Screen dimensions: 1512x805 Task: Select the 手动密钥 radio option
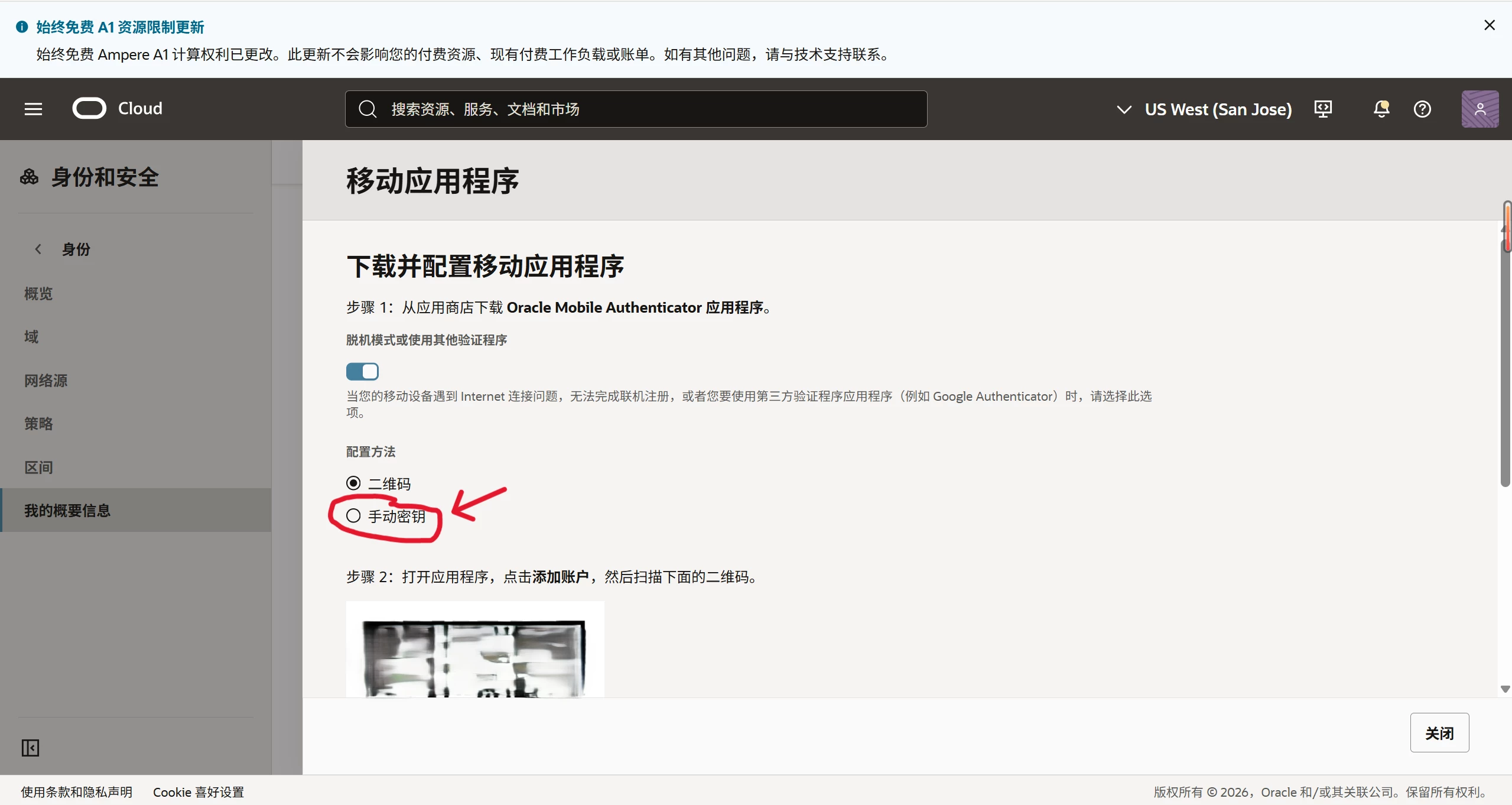tap(353, 516)
